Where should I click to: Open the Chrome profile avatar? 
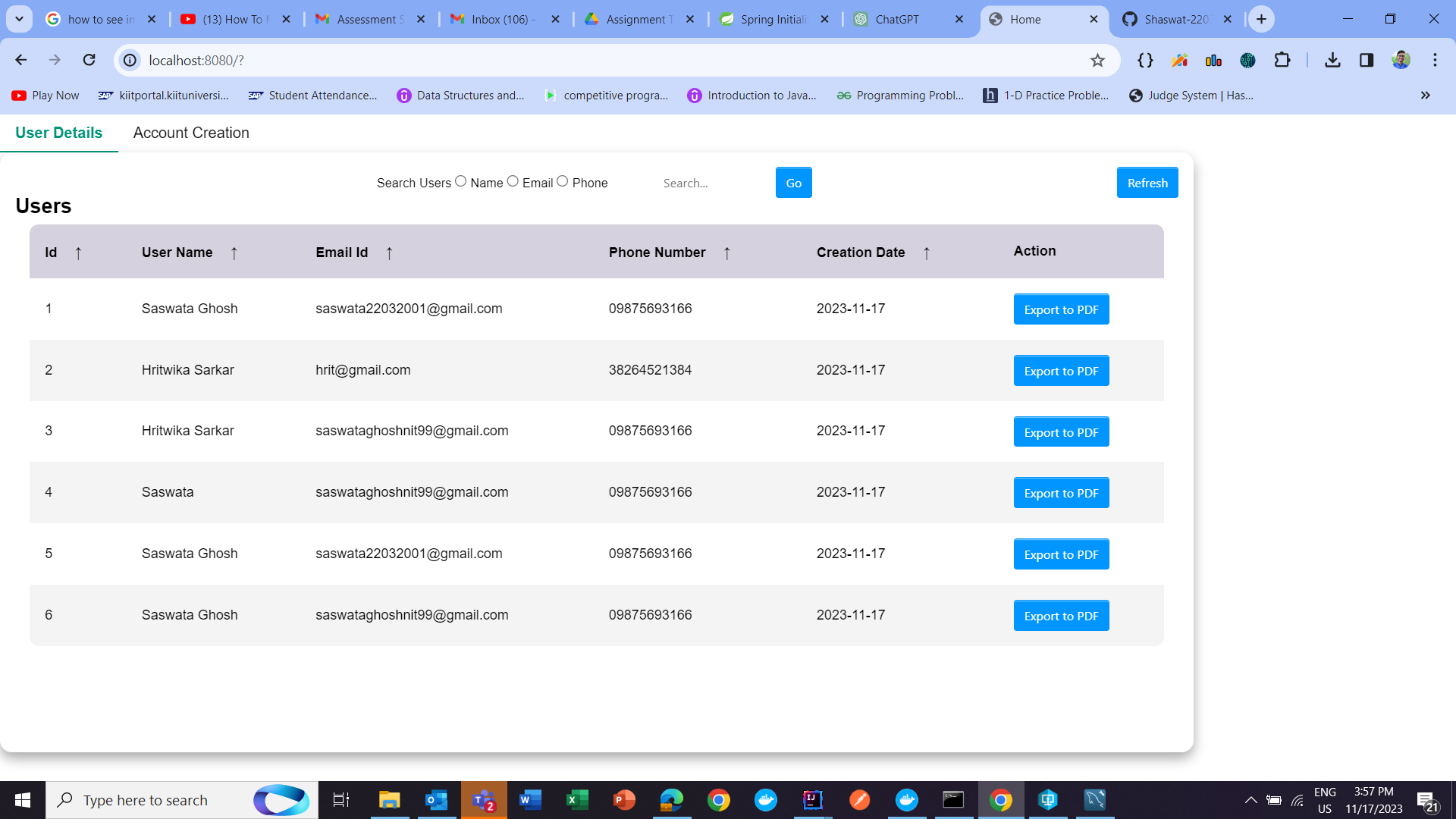click(1401, 60)
